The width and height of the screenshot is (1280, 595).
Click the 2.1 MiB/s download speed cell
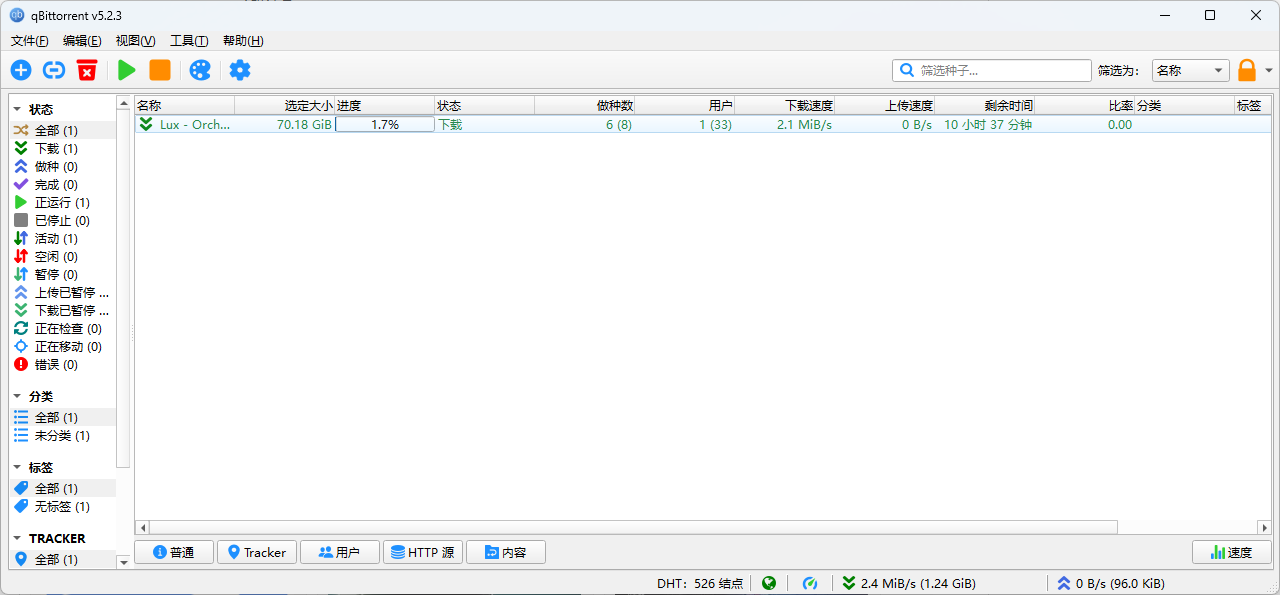coord(785,124)
